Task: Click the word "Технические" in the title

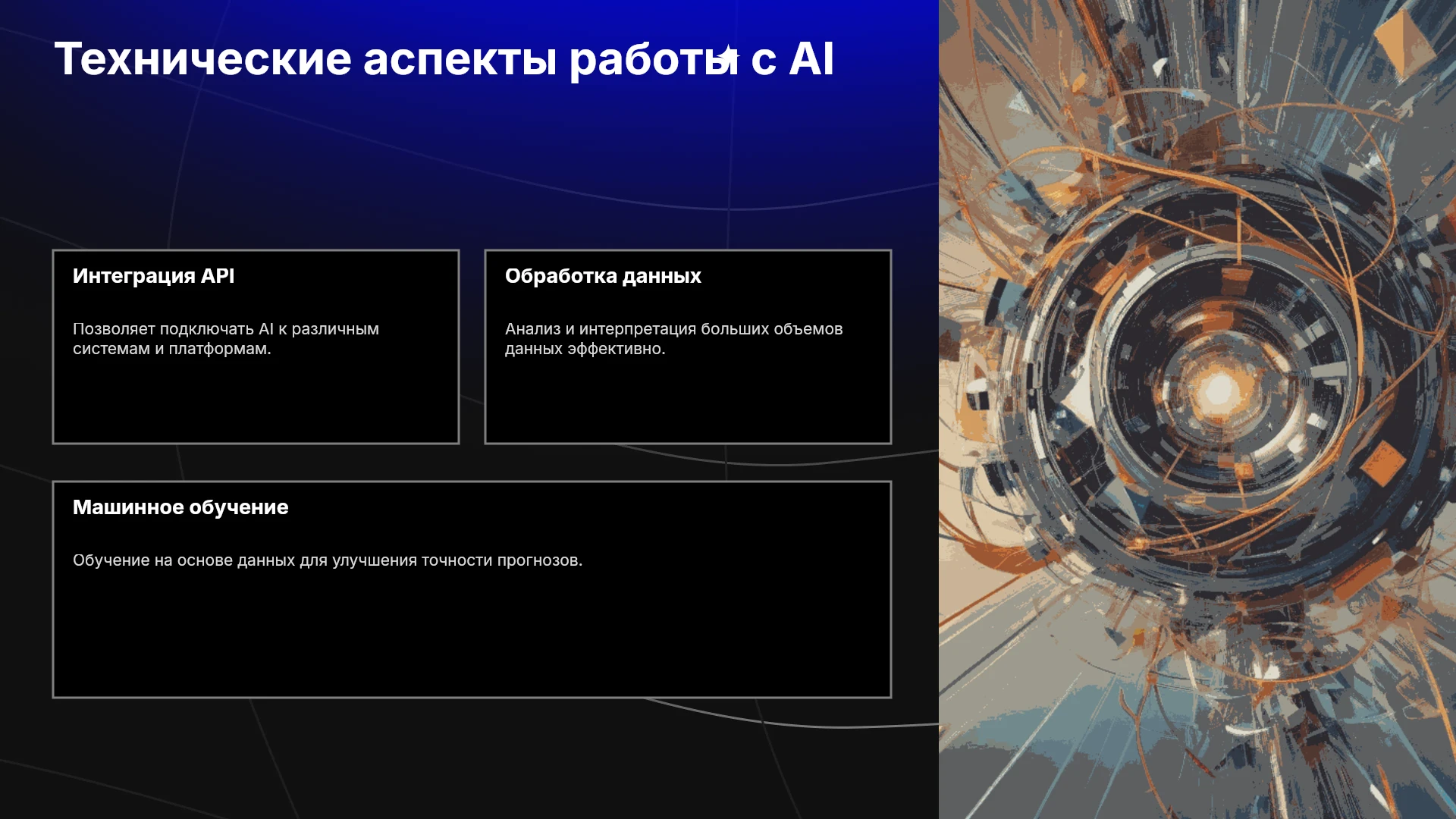Action: (203, 59)
